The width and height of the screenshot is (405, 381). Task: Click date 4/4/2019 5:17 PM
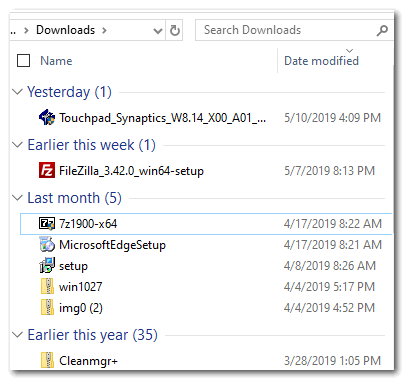pyautogui.click(x=329, y=287)
